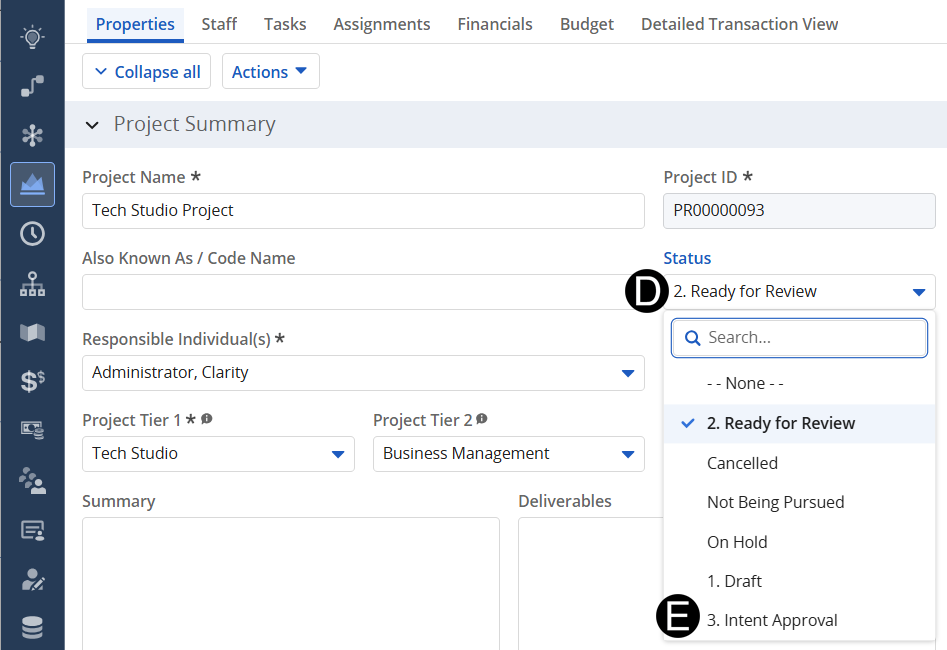Click the snowflake-shaped hub icon in sidebar
The image size is (947, 650).
coord(32,136)
